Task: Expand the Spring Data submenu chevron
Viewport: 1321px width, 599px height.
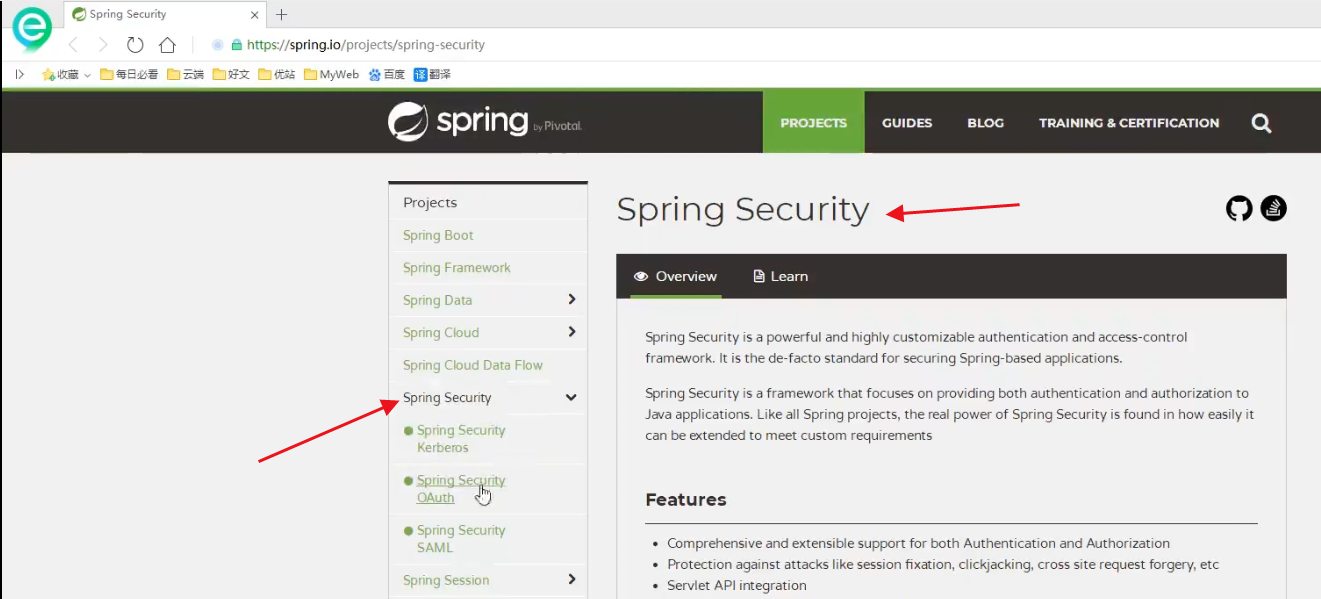Action: (x=572, y=299)
